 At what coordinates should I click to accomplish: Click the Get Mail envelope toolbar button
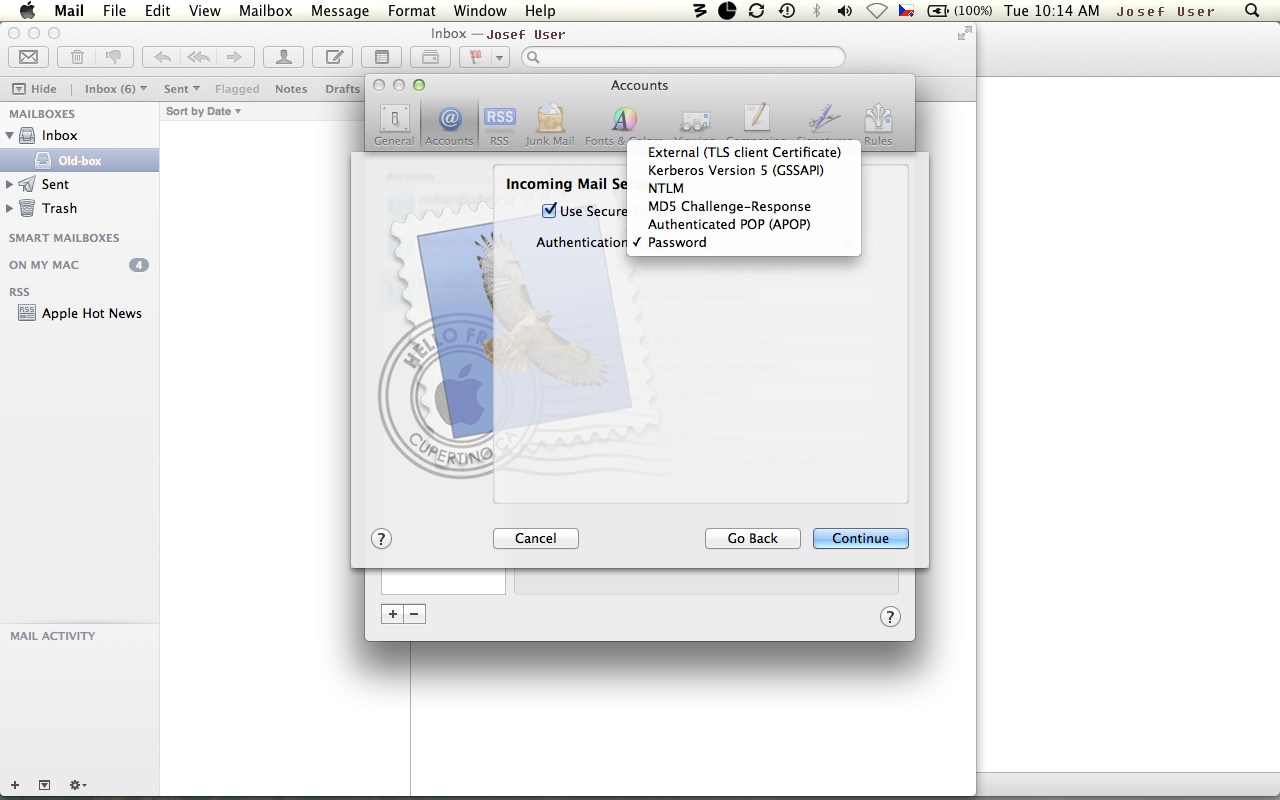coord(28,57)
